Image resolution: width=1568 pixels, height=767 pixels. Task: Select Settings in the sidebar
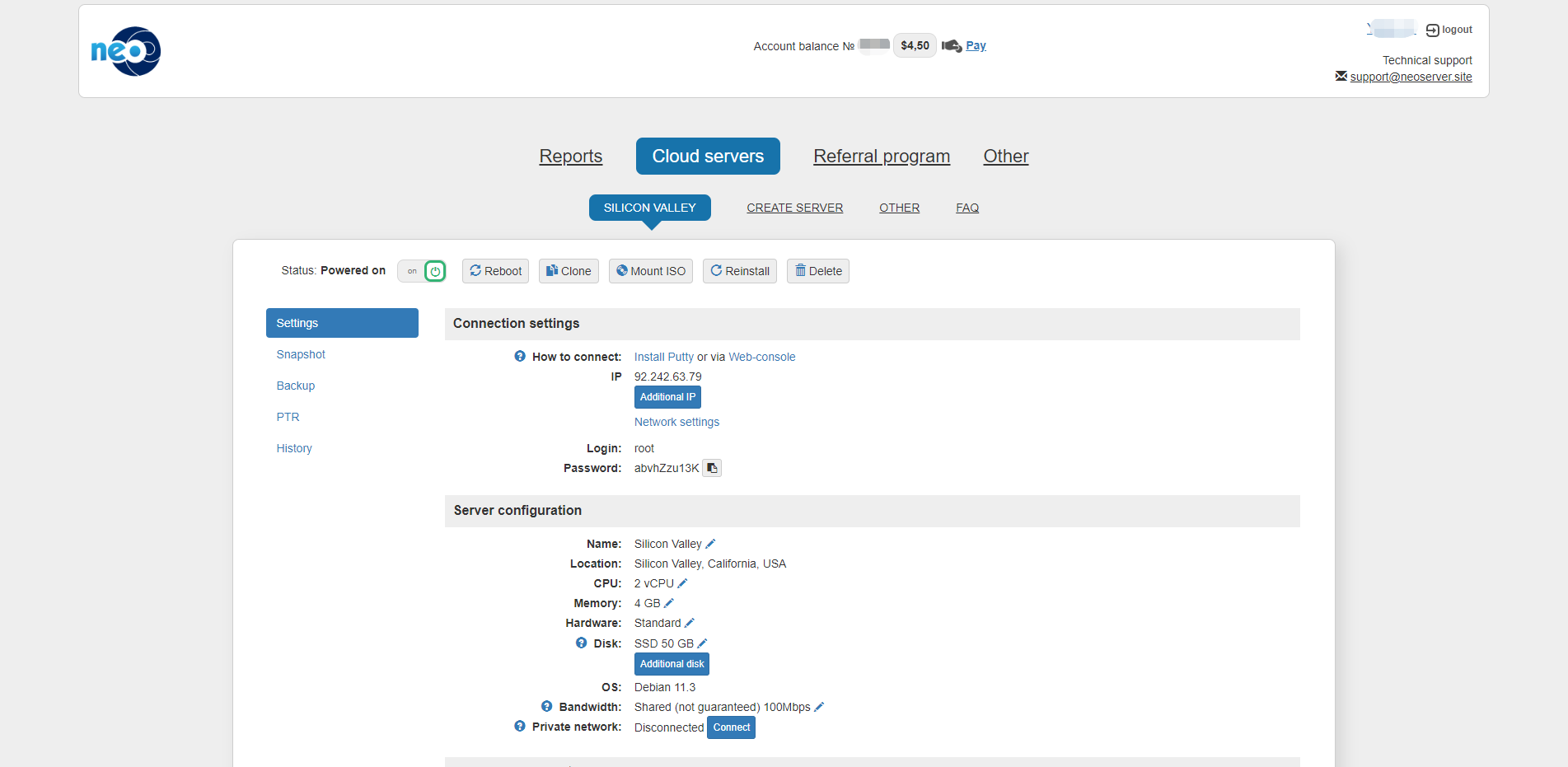click(342, 323)
